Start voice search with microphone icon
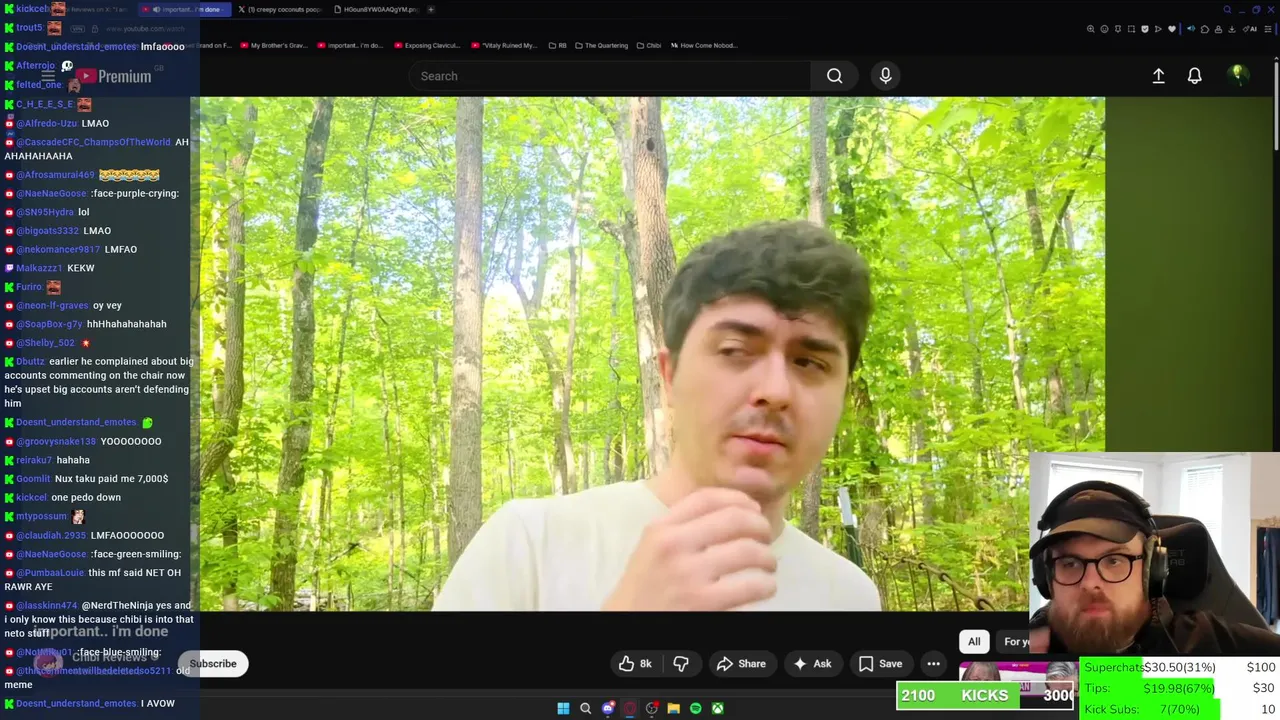This screenshot has height=720, width=1280. point(885,76)
